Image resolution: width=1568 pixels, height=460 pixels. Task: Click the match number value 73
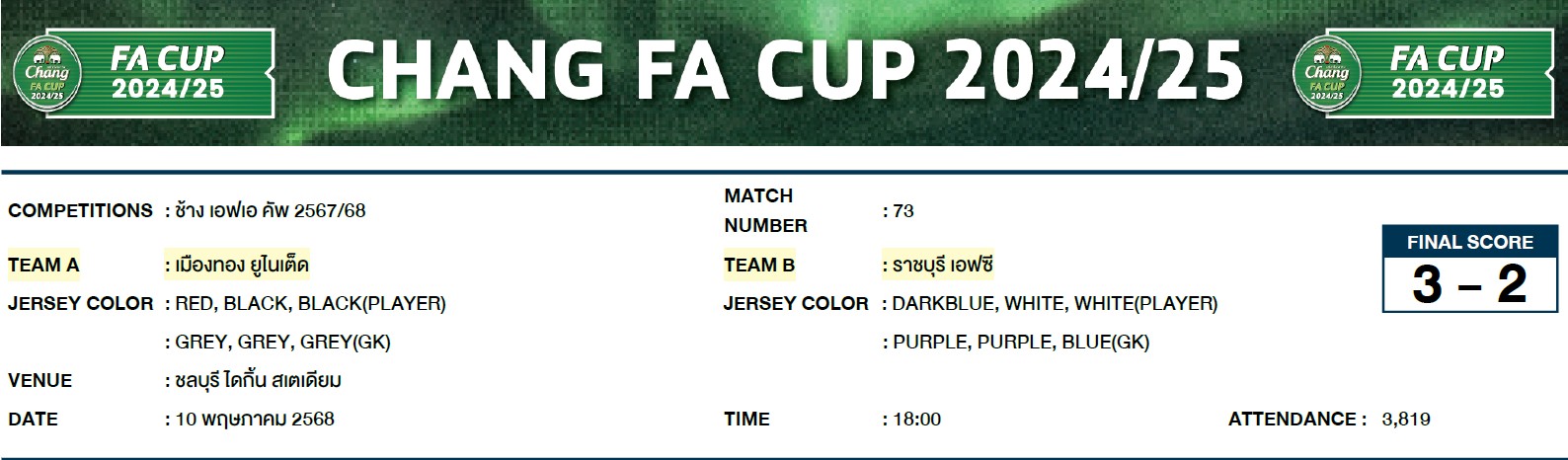coord(903,211)
